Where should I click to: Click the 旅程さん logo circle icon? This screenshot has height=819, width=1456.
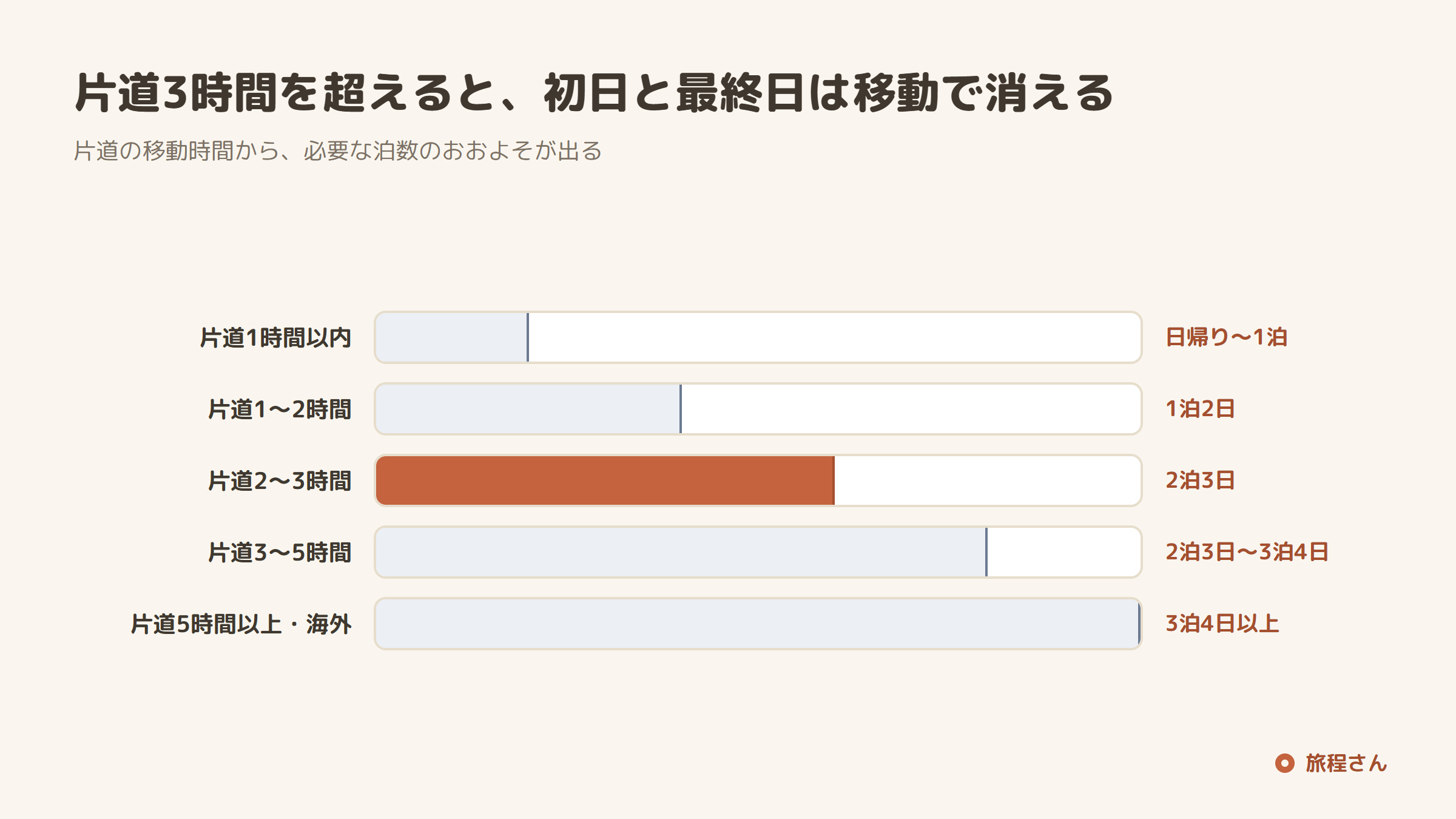(x=1284, y=763)
